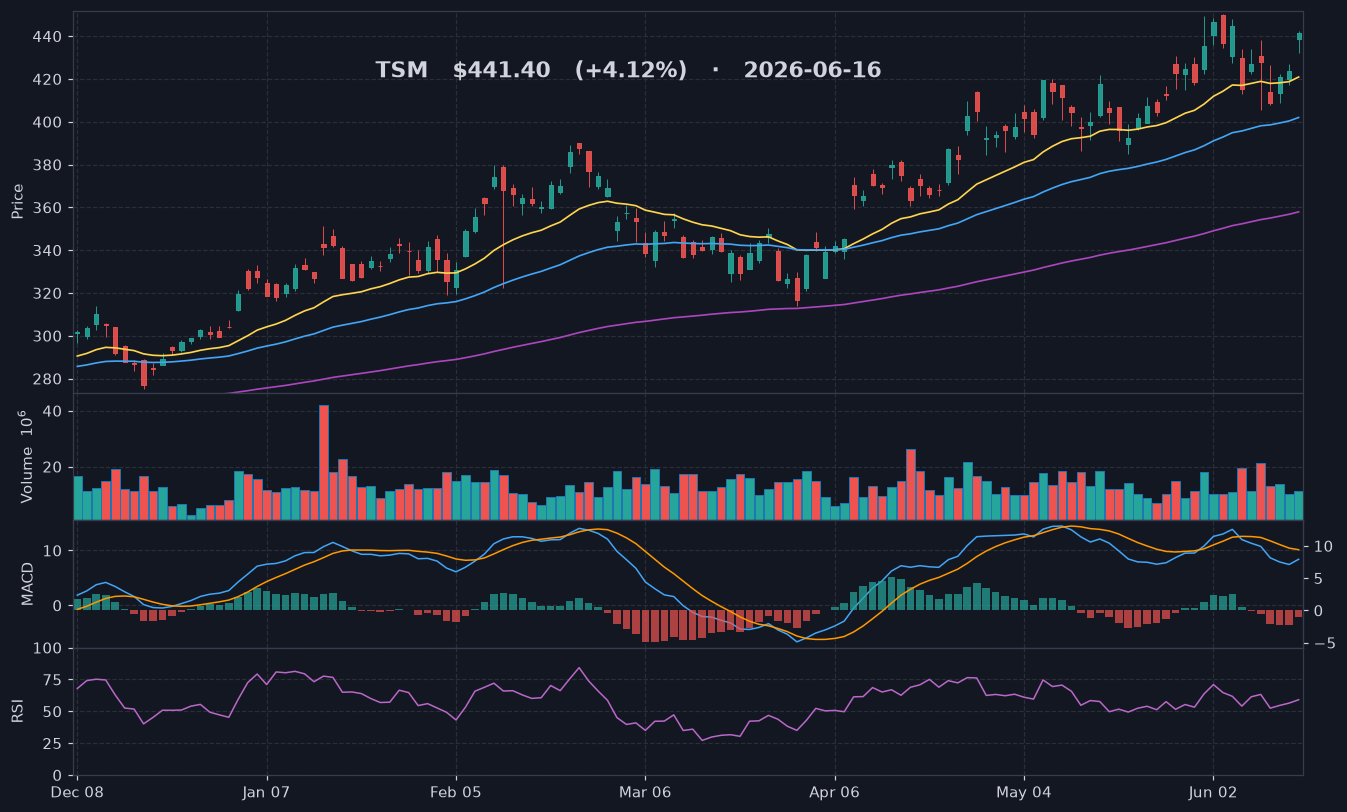Screen dimensions: 1347x812
Task: Click the RSI y-axis title
Action: (x=18, y=711)
